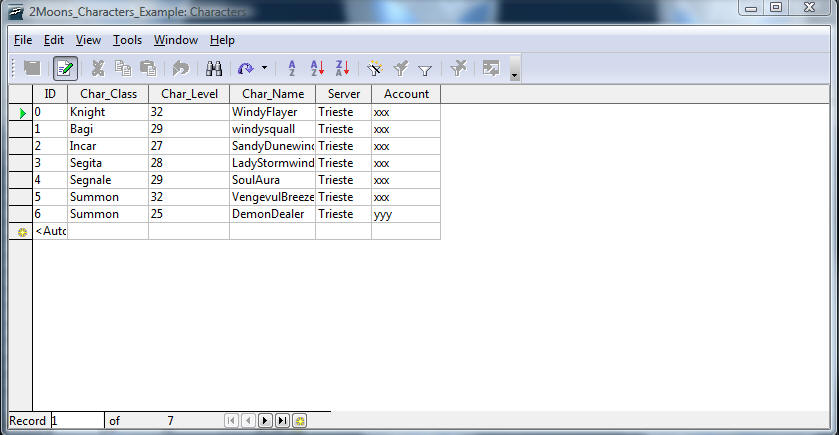The width and height of the screenshot is (839, 435).
Task: Sort descending with the toolbar icon
Action: [x=342, y=68]
